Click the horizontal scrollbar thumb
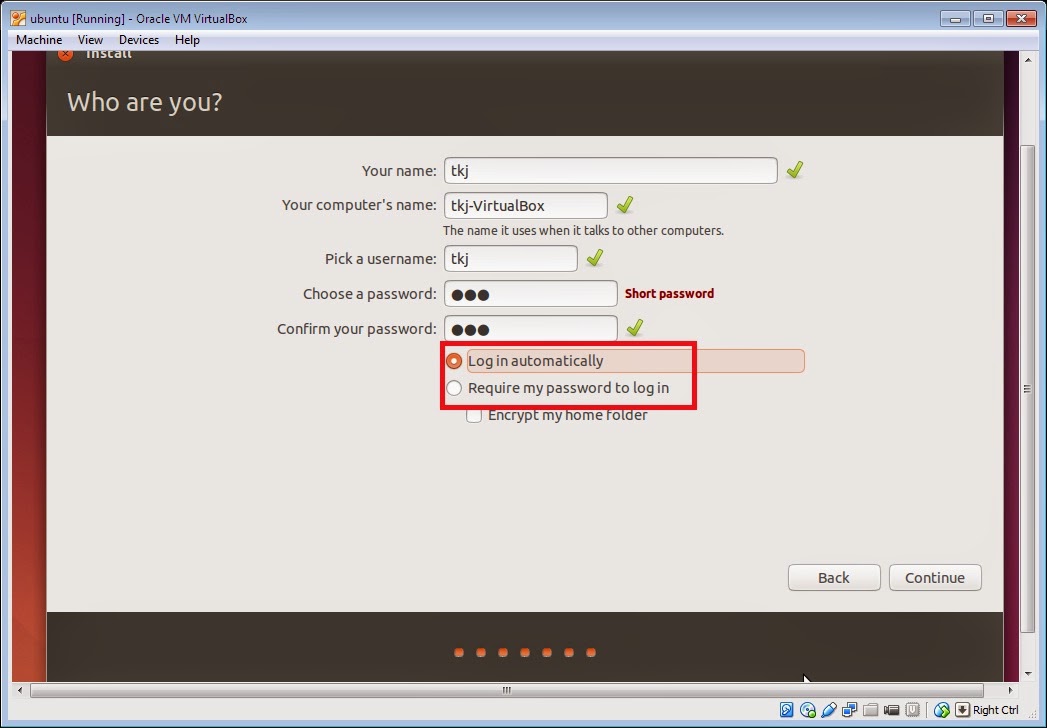 (507, 690)
